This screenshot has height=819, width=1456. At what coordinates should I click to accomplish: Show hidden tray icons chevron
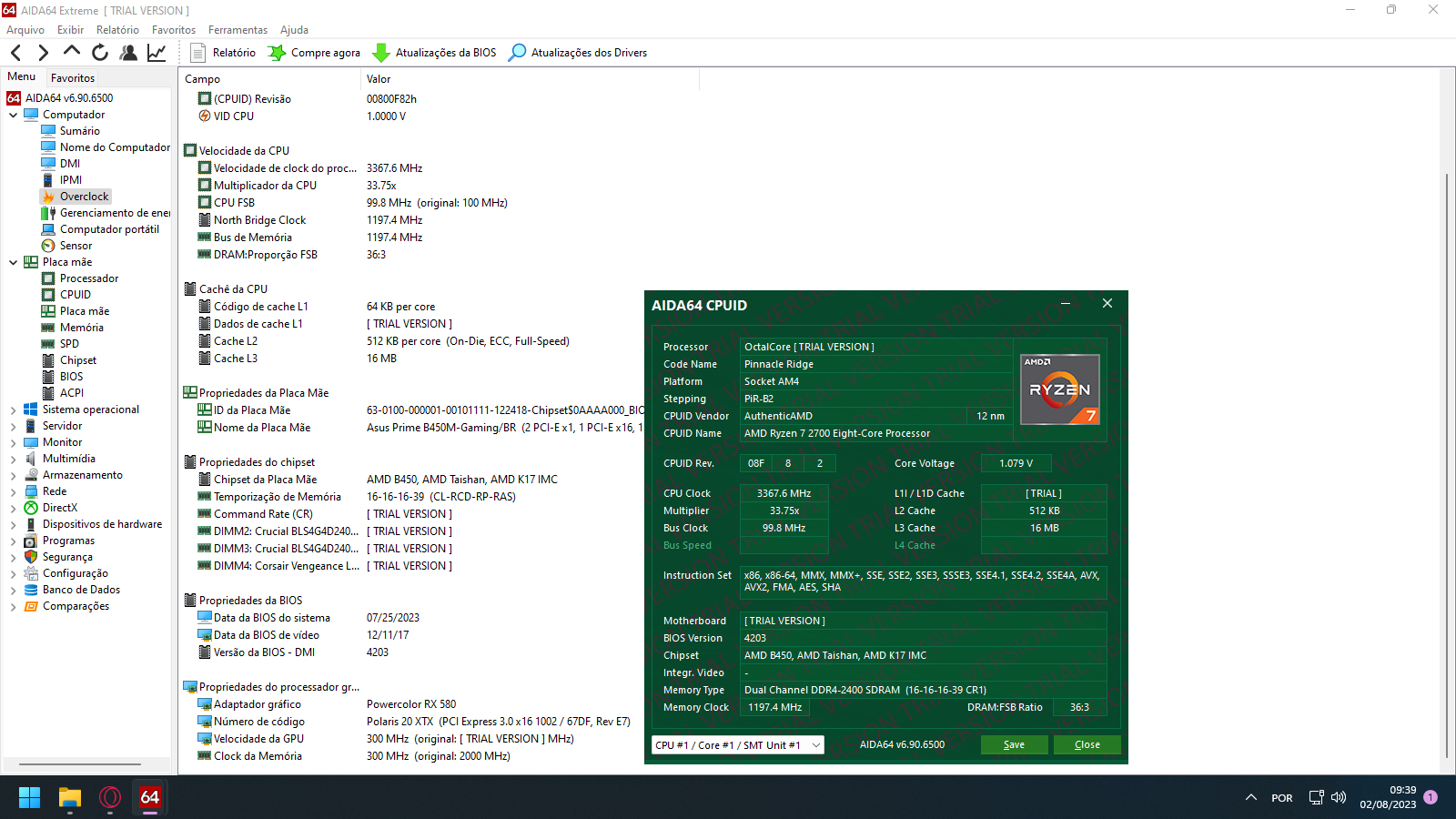pyautogui.click(x=1251, y=797)
